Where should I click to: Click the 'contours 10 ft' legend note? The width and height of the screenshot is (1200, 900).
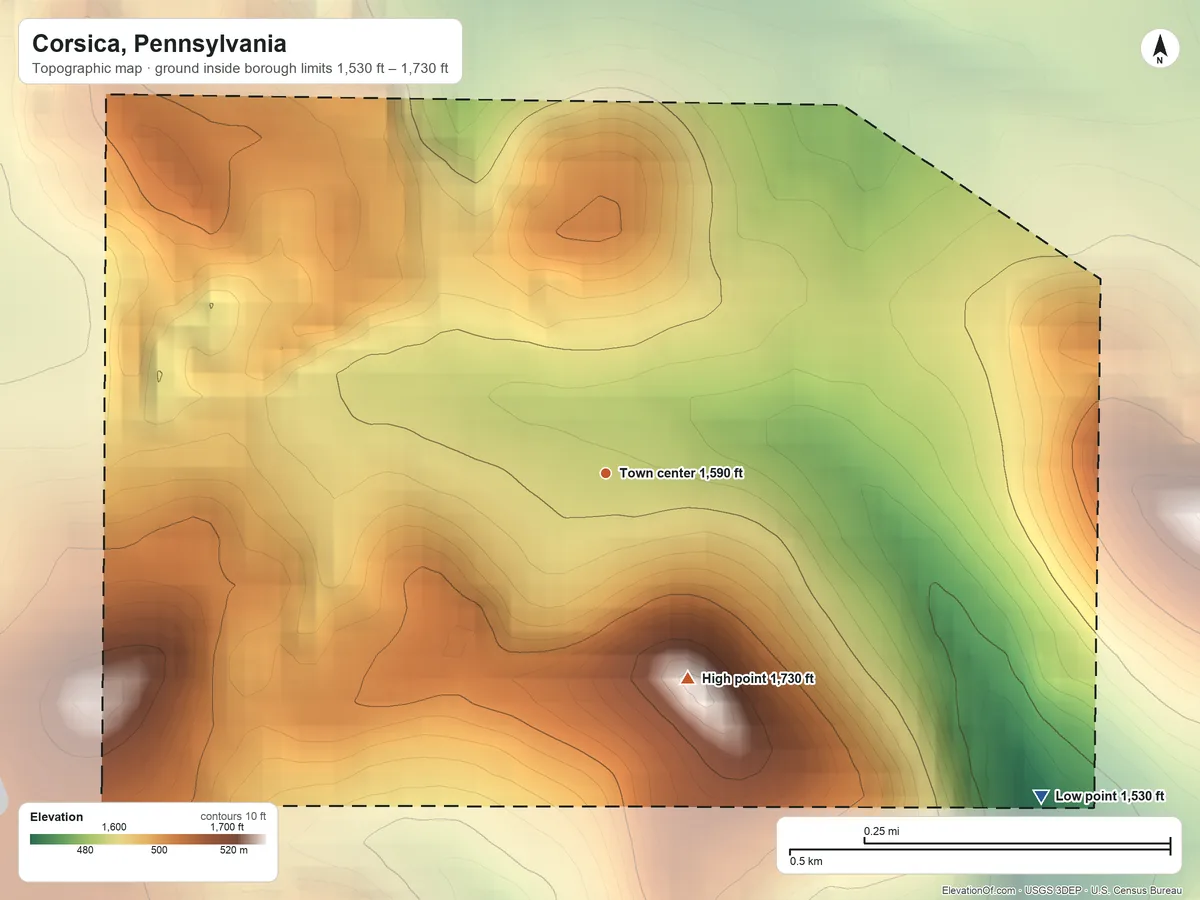(x=234, y=816)
